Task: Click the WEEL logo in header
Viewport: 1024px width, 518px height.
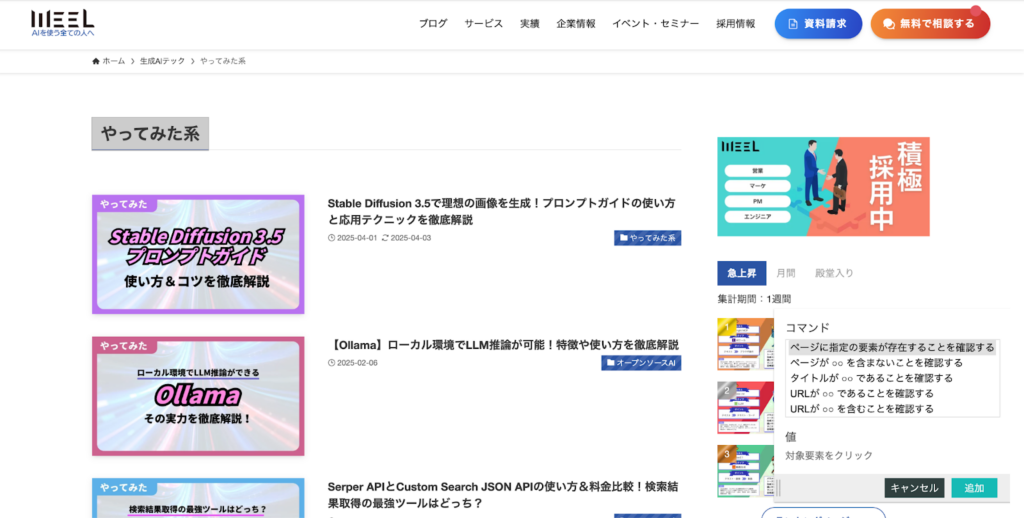Action: coord(63,23)
